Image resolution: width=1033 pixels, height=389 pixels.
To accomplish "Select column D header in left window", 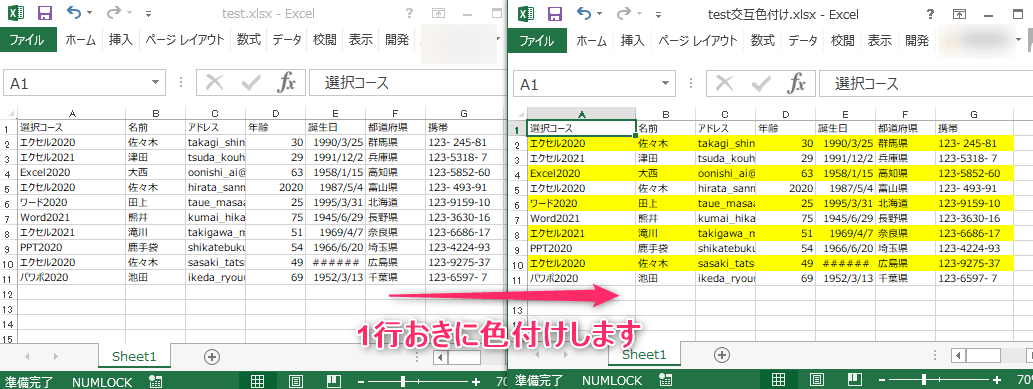I will pos(275,113).
